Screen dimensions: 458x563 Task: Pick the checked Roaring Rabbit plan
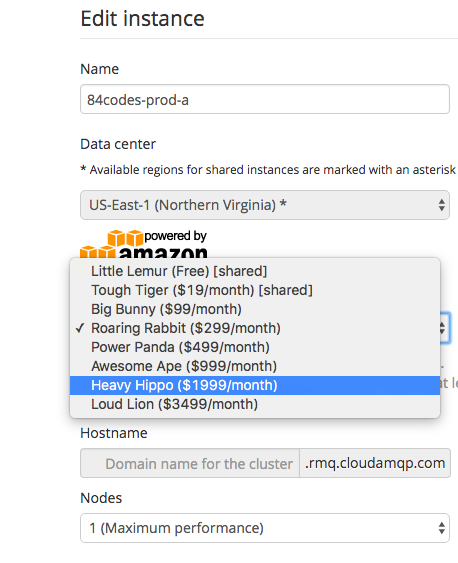[x=255, y=328]
